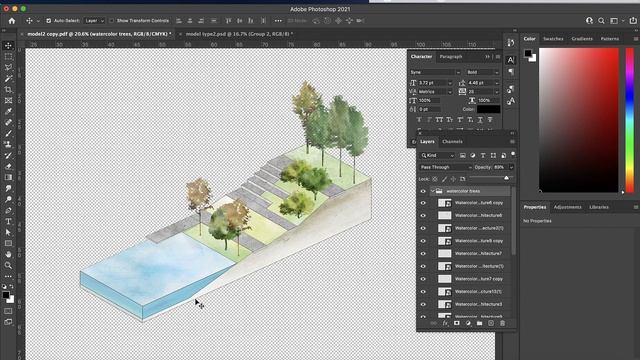Viewport: 640px width, 360px height.
Task: Open the Kind layer filter dropdown
Action: click(437, 156)
